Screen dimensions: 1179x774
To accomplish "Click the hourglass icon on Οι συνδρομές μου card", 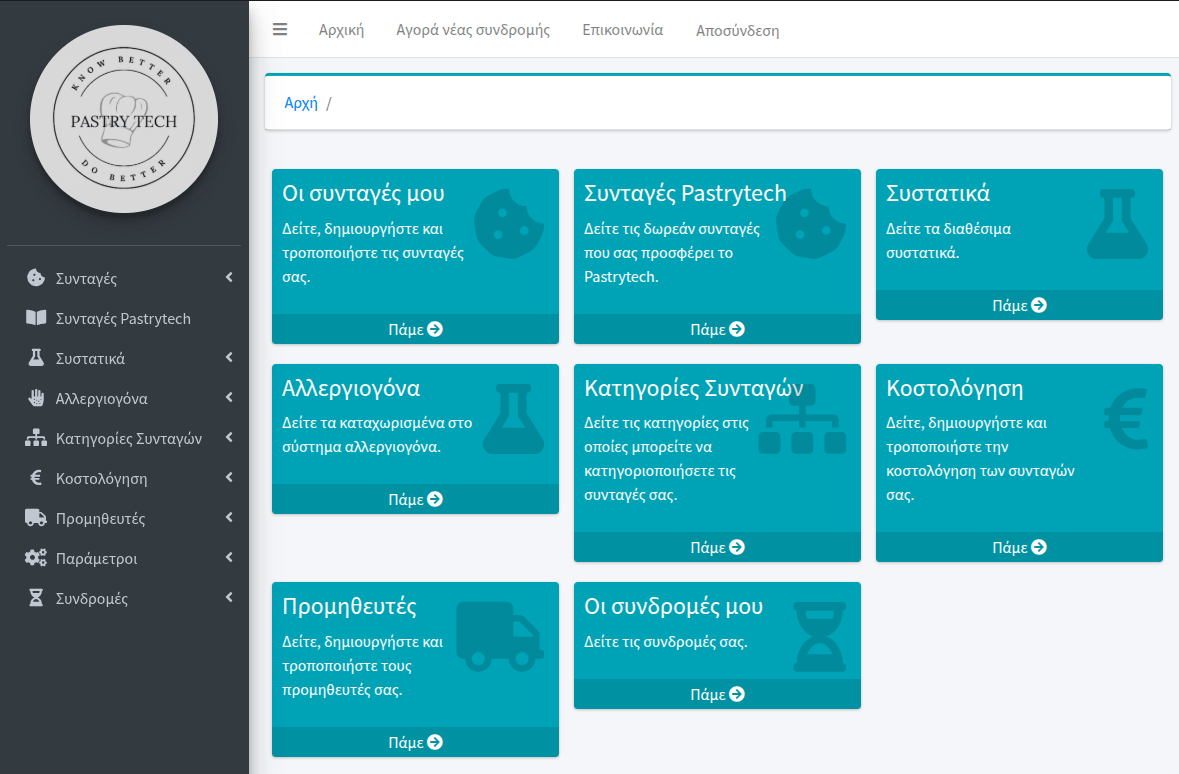I will tap(820, 636).
